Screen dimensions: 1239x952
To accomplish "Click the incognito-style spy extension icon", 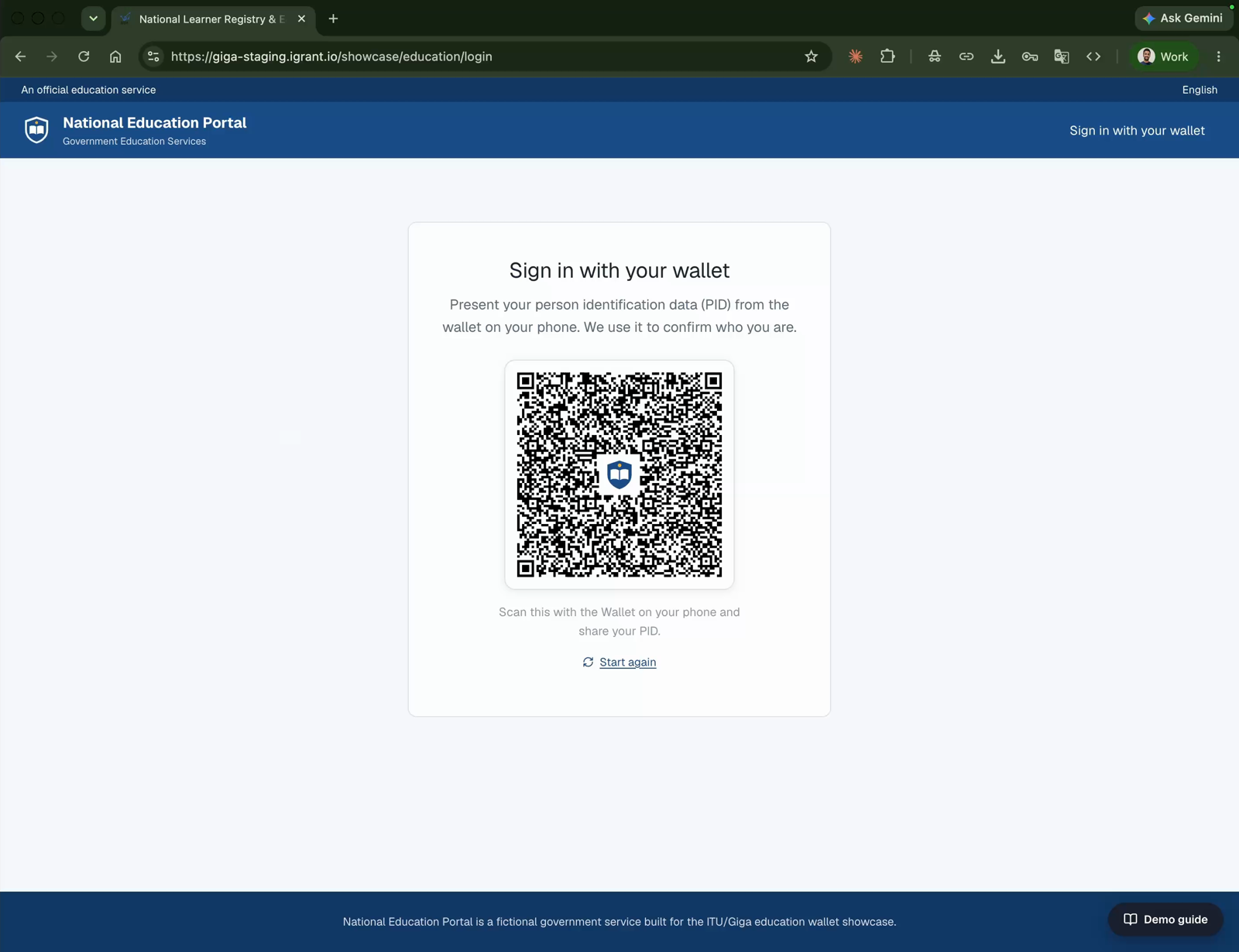I will [x=935, y=57].
